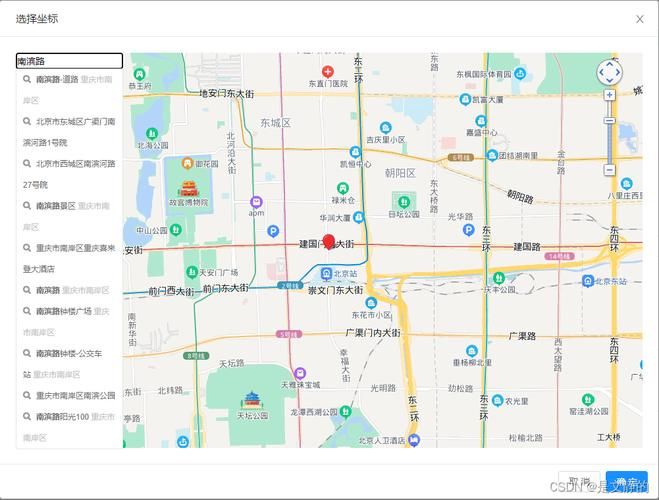659x500 pixels.
Task: Click the apm shopping mall icon
Action: tap(256, 201)
